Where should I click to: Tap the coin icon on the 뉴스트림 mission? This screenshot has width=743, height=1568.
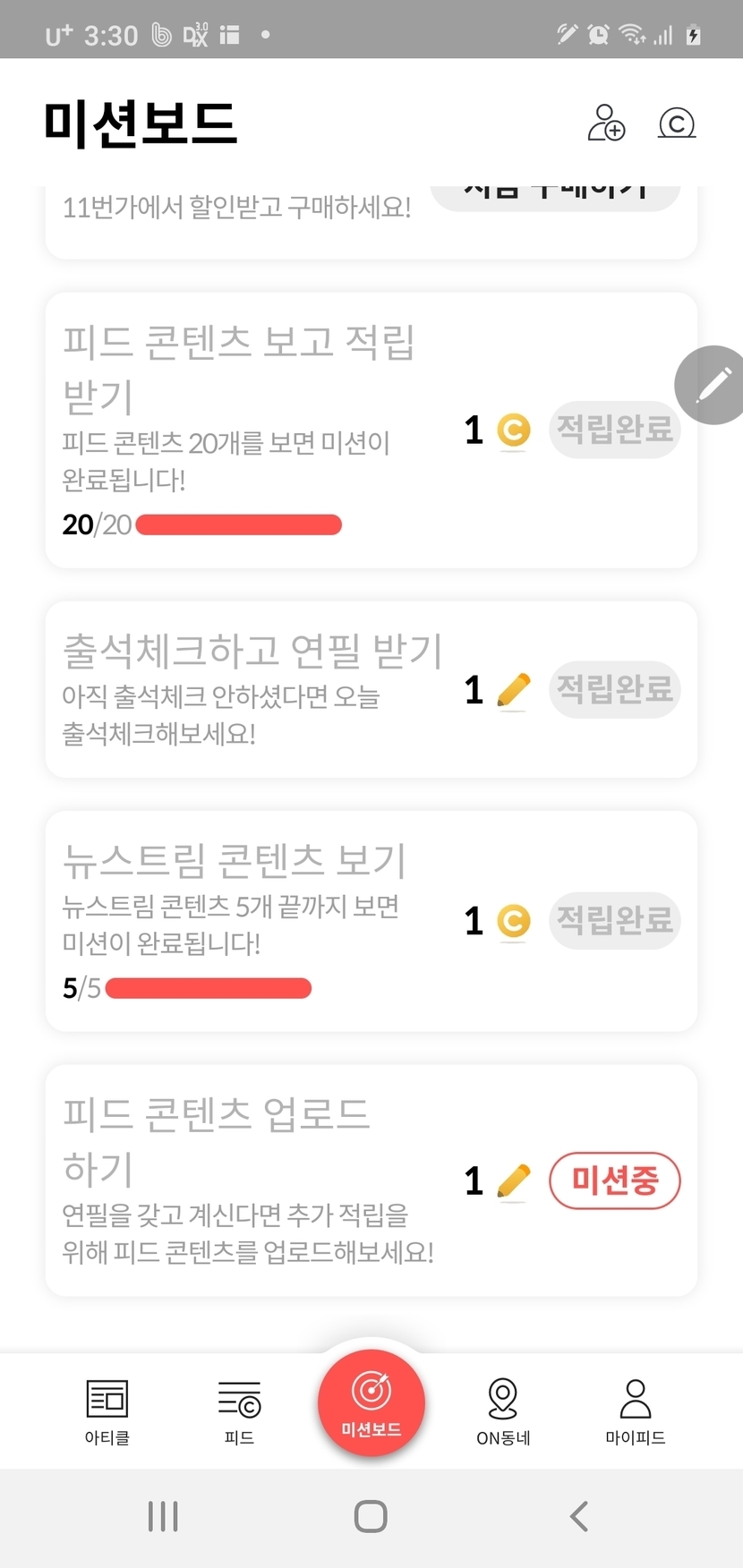coord(513,921)
